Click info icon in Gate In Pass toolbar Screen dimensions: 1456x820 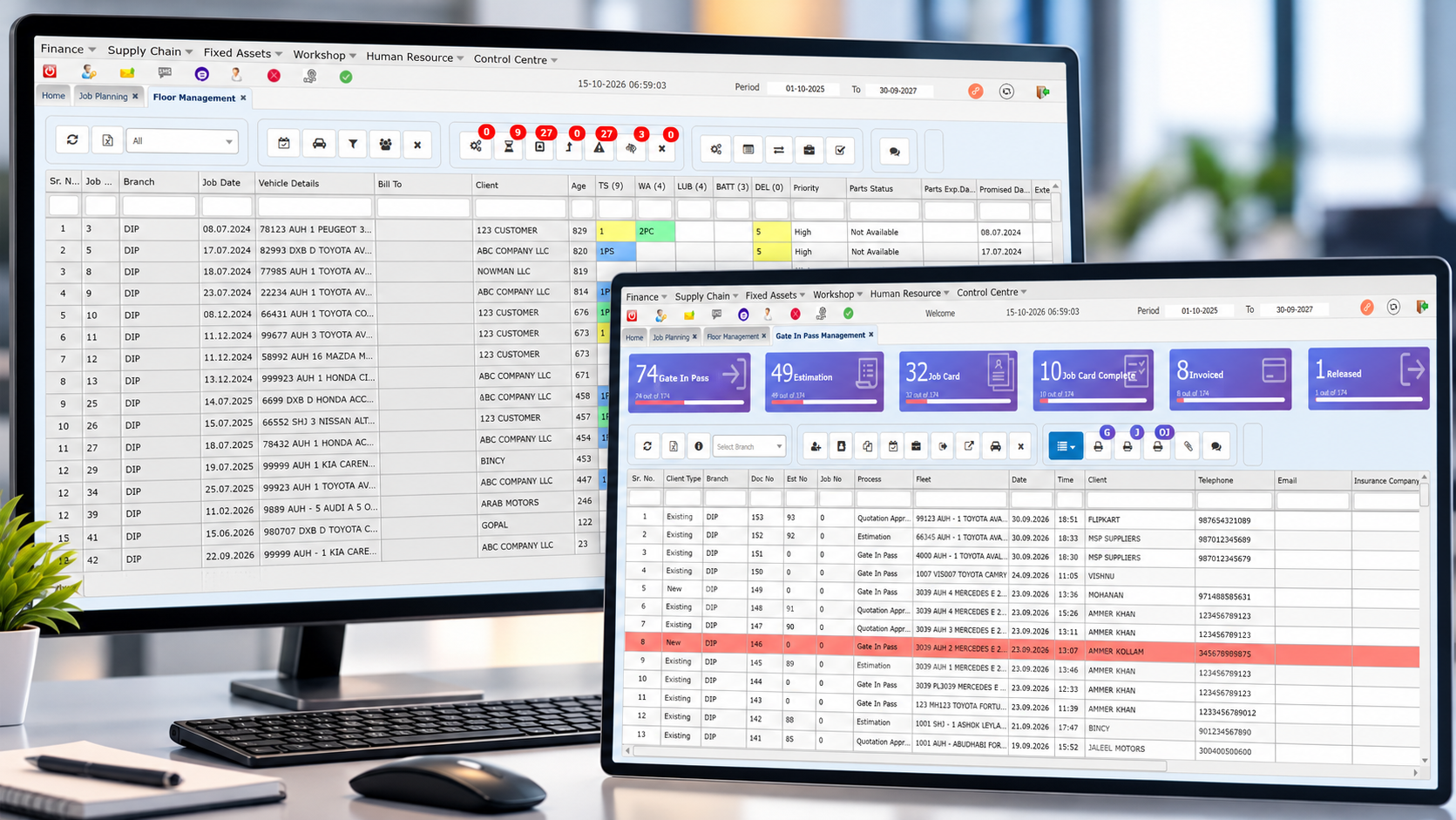698,446
